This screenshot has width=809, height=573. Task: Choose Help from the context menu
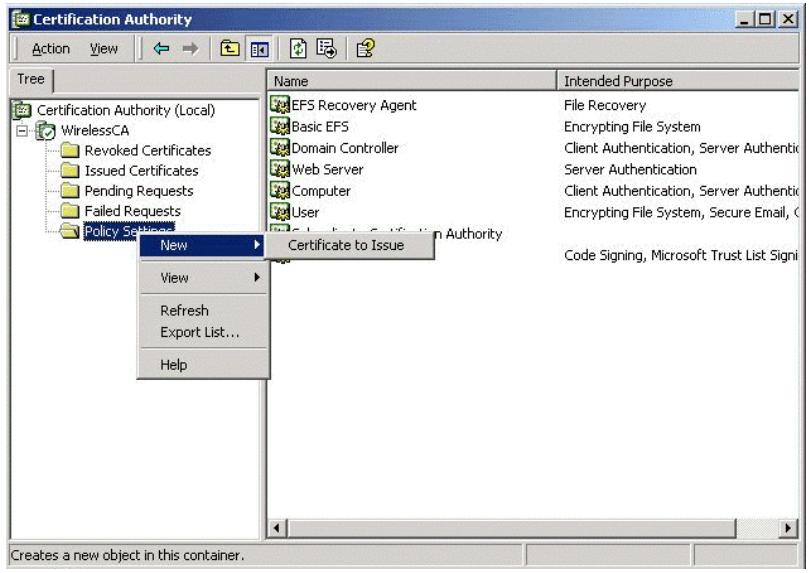point(202,365)
